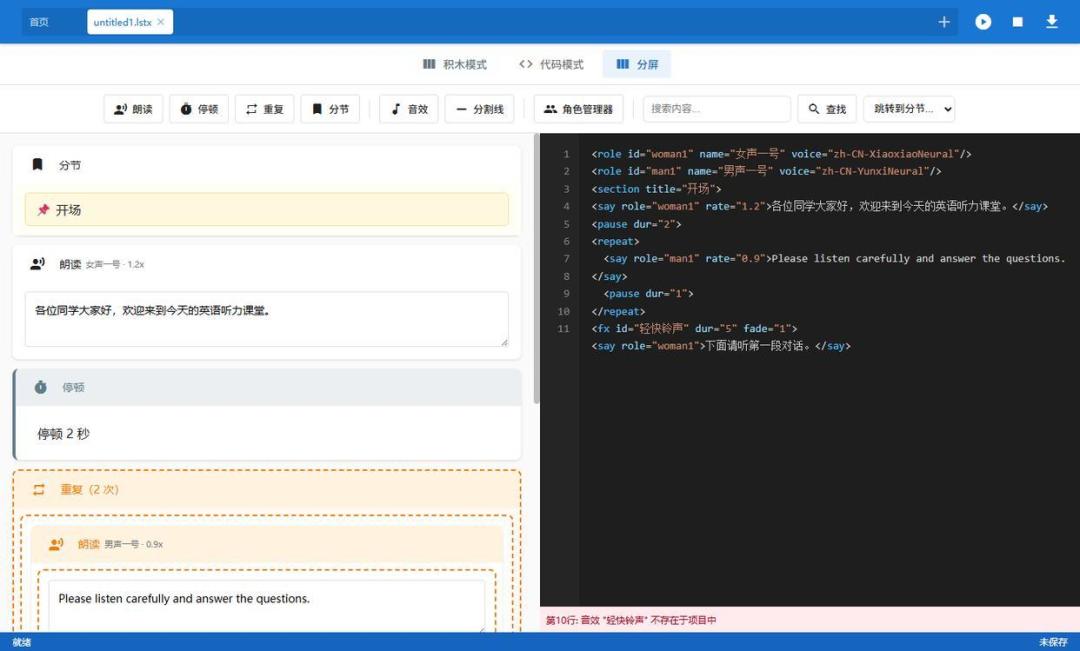The height and width of the screenshot is (651, 1080).
Task: Click the 未保存 unsaved status indicator
Action: [1053, 642]
